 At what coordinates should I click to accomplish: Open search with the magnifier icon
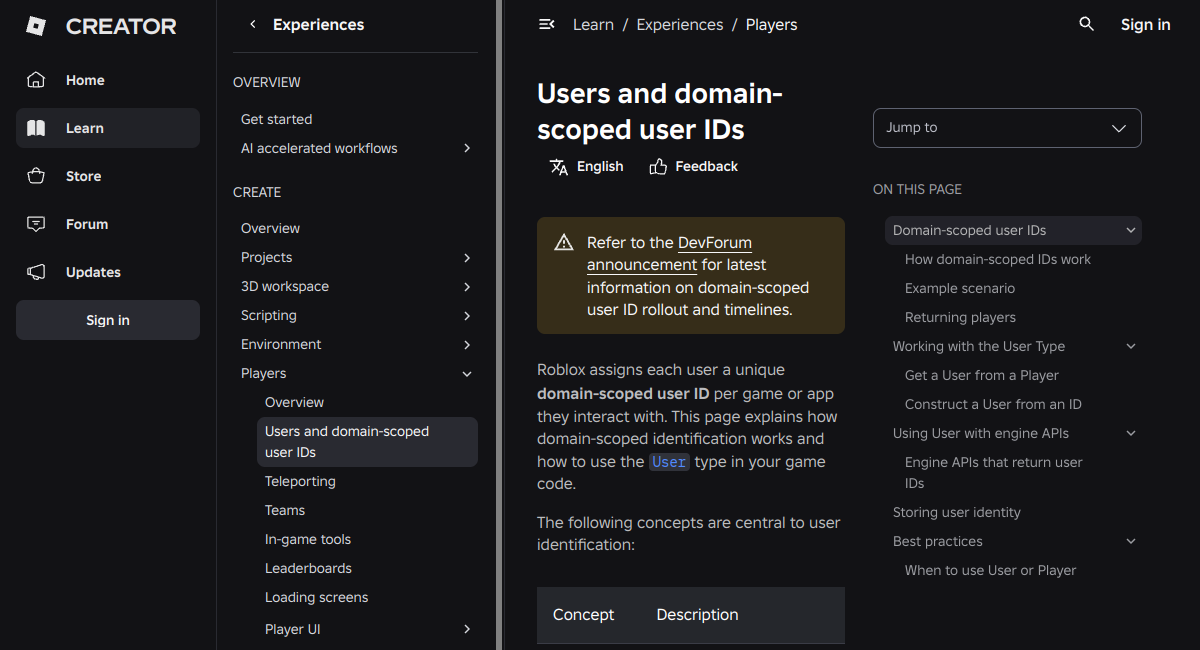coord(1087,24)
